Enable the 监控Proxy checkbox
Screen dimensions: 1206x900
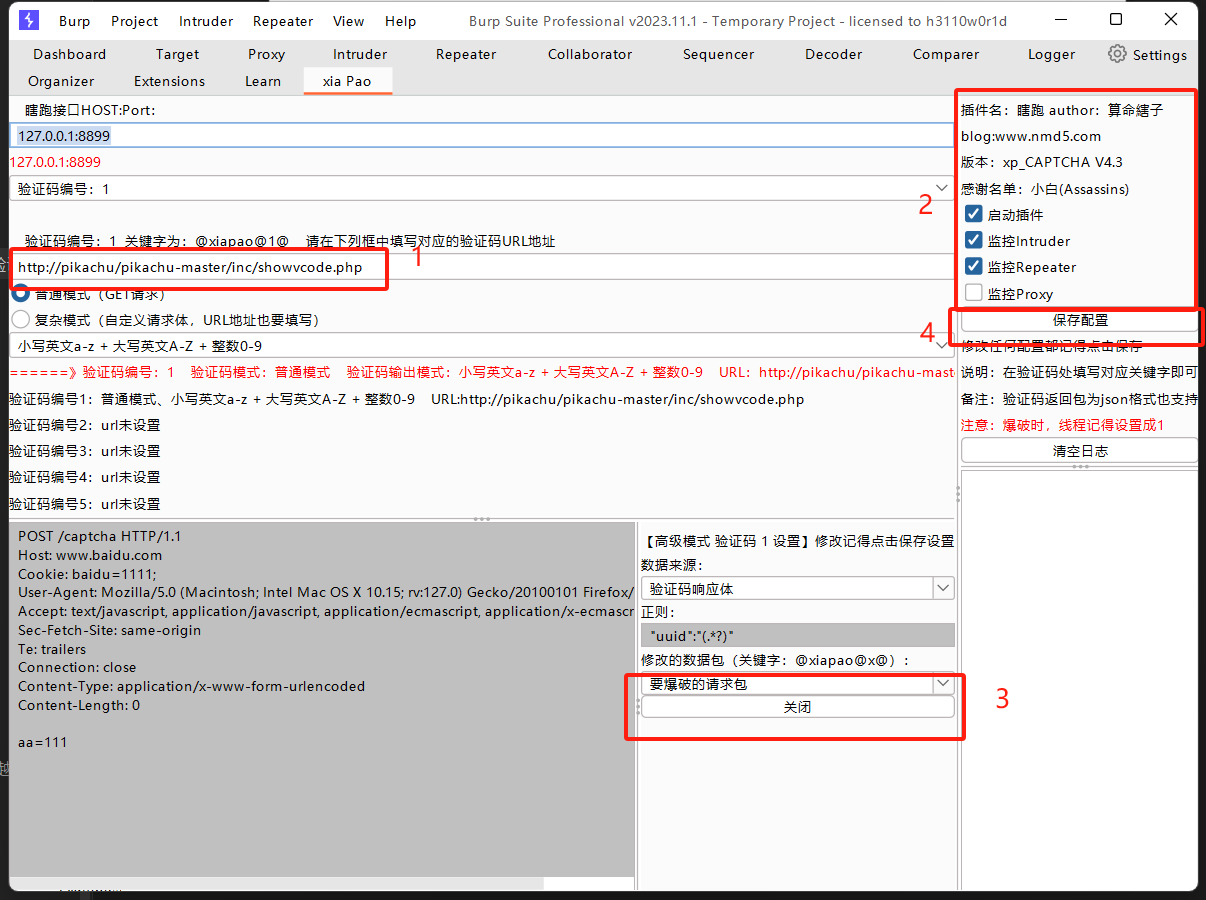click(973, 293)
